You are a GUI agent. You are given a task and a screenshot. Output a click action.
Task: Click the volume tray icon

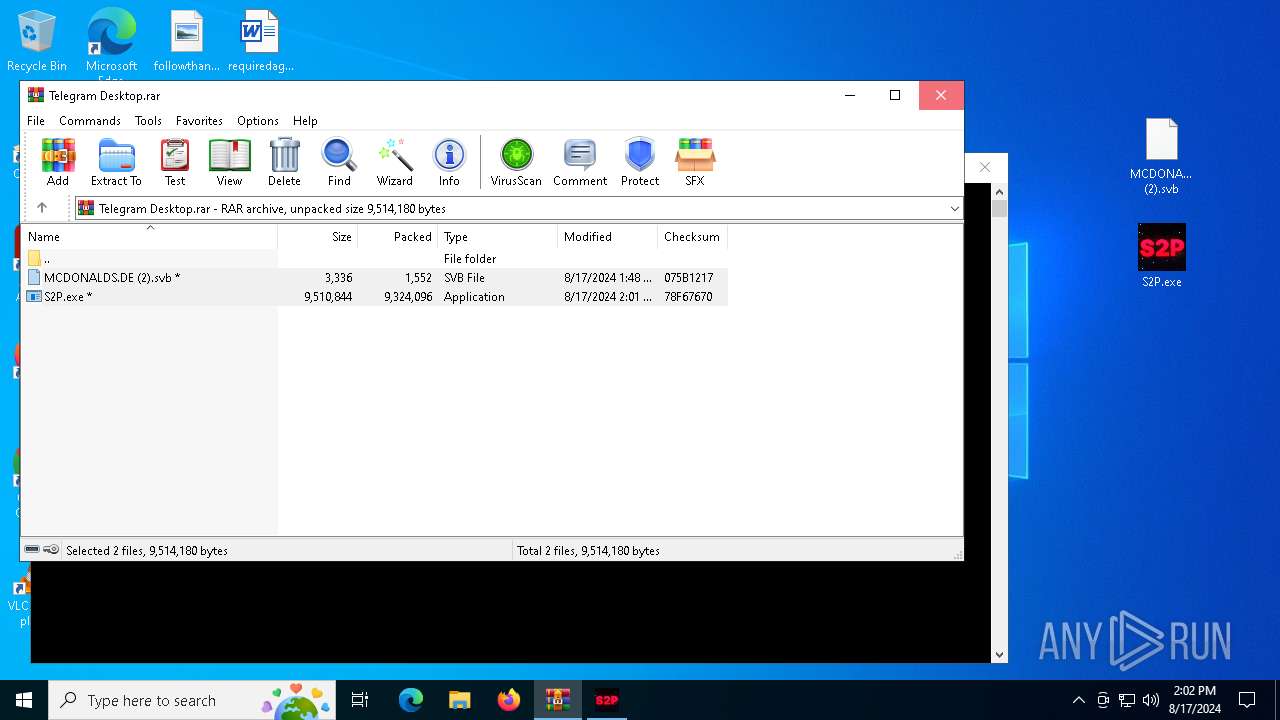click(1151, 700)
